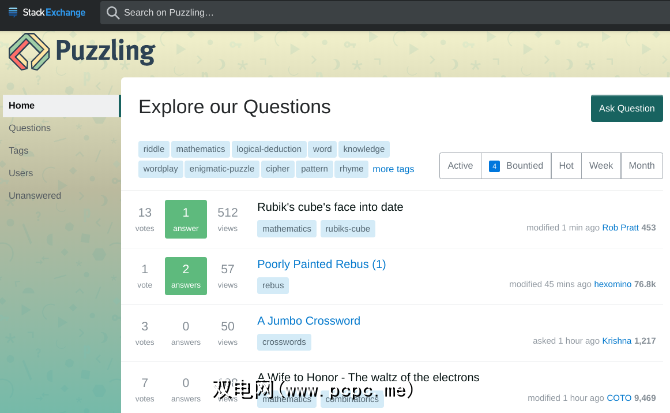Click the bounty count badge 4
The width and height of the screenshot is (670, 413).
pyautogui.click(x=494, y=166)
